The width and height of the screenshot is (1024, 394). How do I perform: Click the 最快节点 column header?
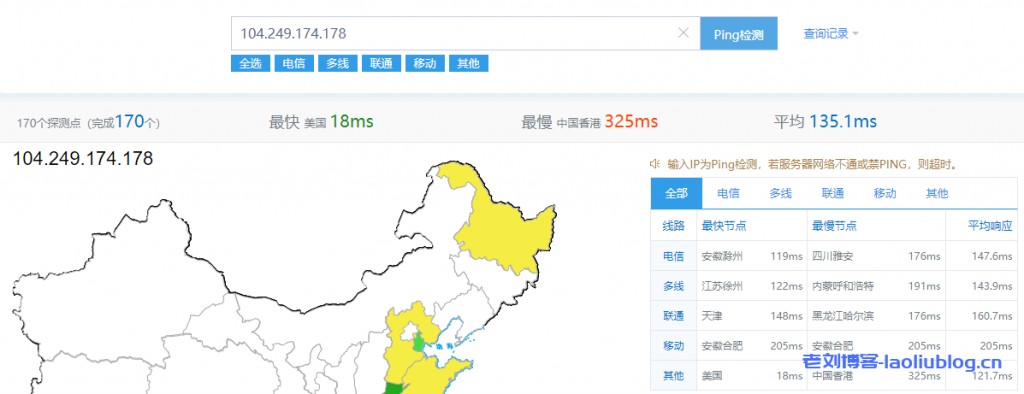coord(724,226)
